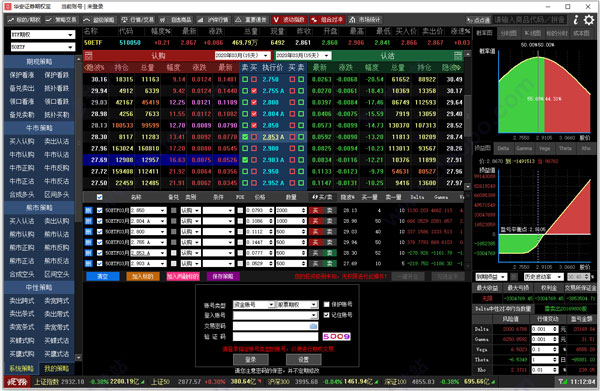Screen dimensions: 600x391
Task: Uncheck the checkbox for the 2.850 strategy row
Action: (x=99, y=210)
